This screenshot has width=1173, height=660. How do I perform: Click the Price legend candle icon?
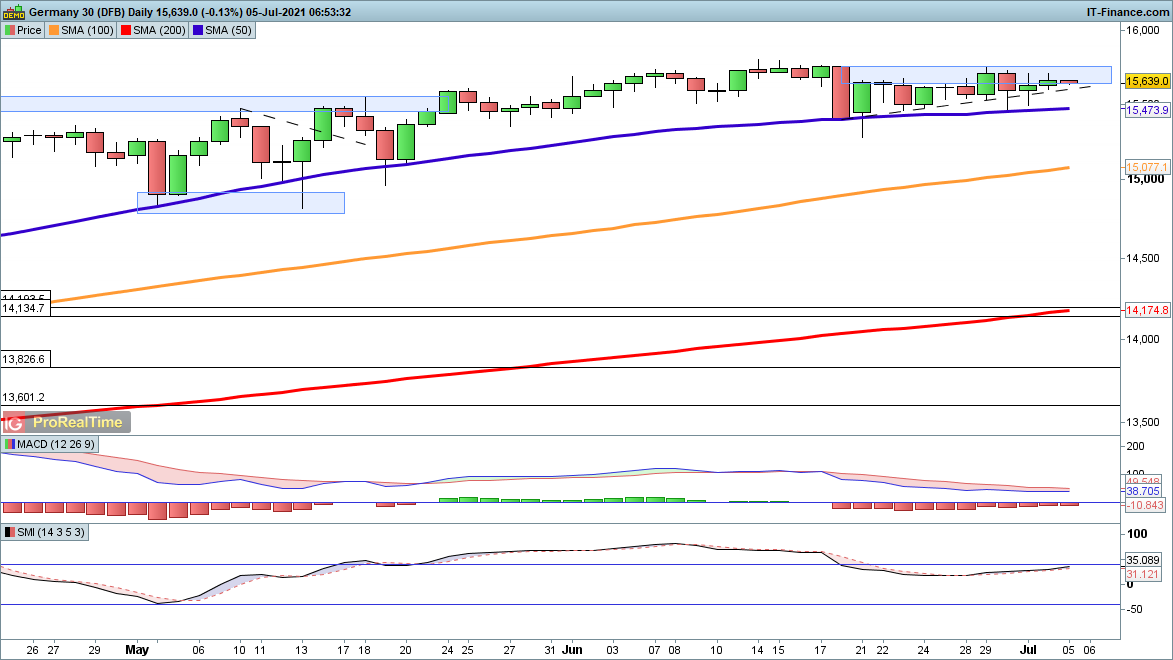10,30
